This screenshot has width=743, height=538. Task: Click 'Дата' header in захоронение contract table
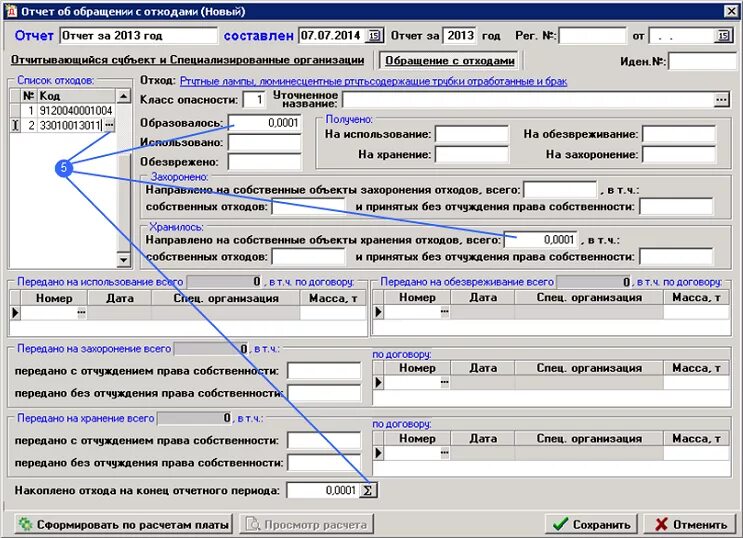[x=483, y=368]
